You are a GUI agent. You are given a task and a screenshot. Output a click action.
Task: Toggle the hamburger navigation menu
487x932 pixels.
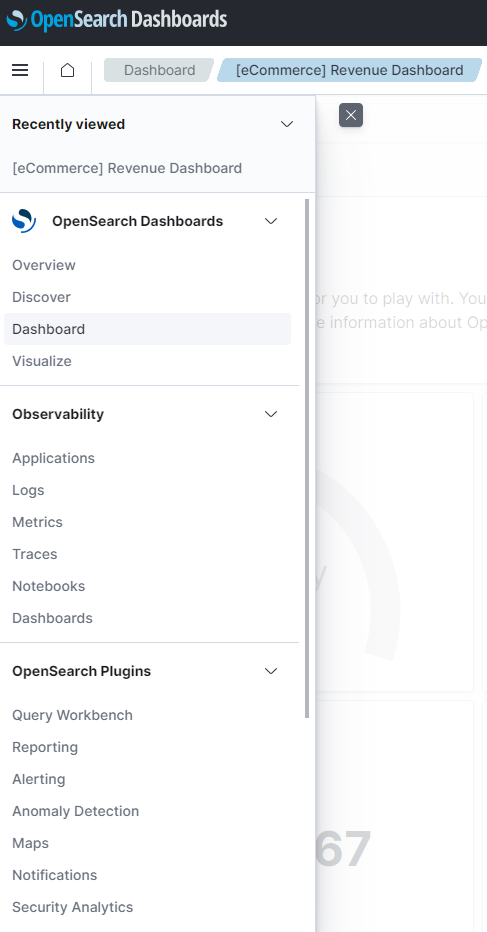pyautogui.click(x=20, y=70)
